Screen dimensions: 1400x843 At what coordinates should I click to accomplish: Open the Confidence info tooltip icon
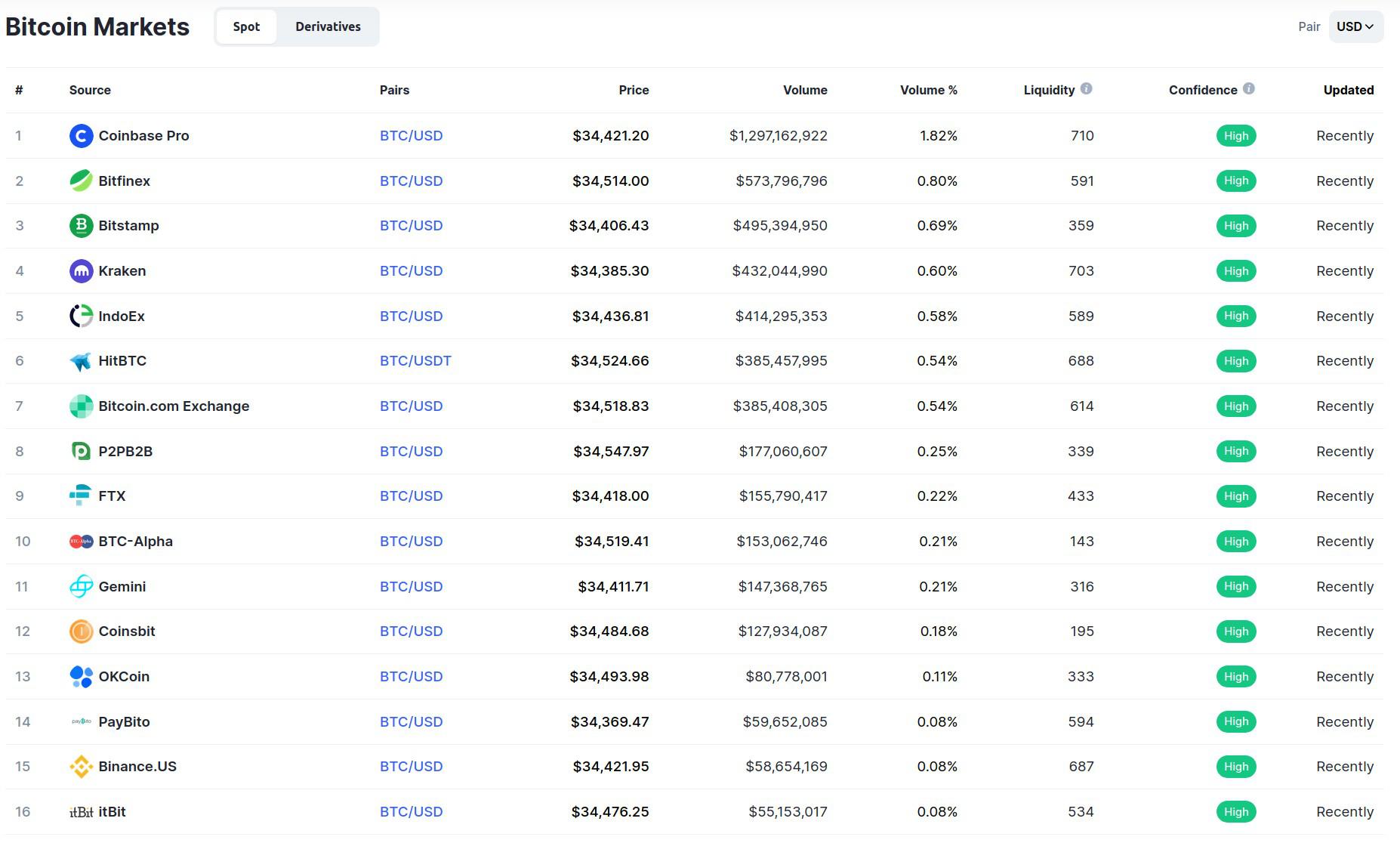coord(1250,88)
